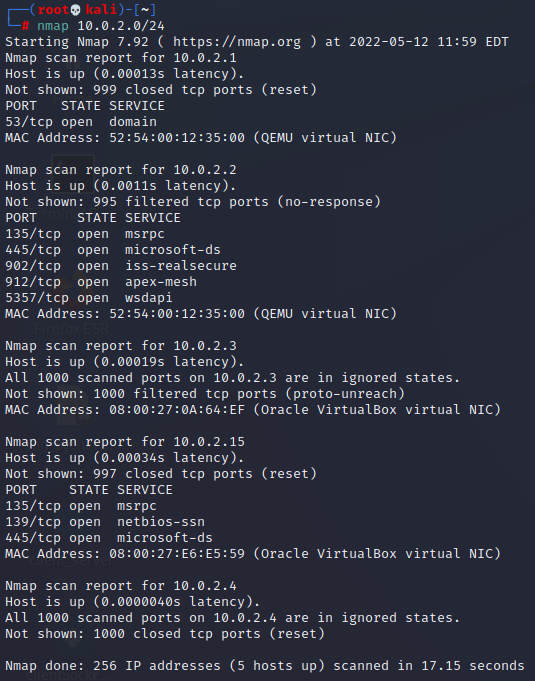Click the nmap command word
Image resolution: width=535 pixels, height=681 pixels.
point(53,26)
